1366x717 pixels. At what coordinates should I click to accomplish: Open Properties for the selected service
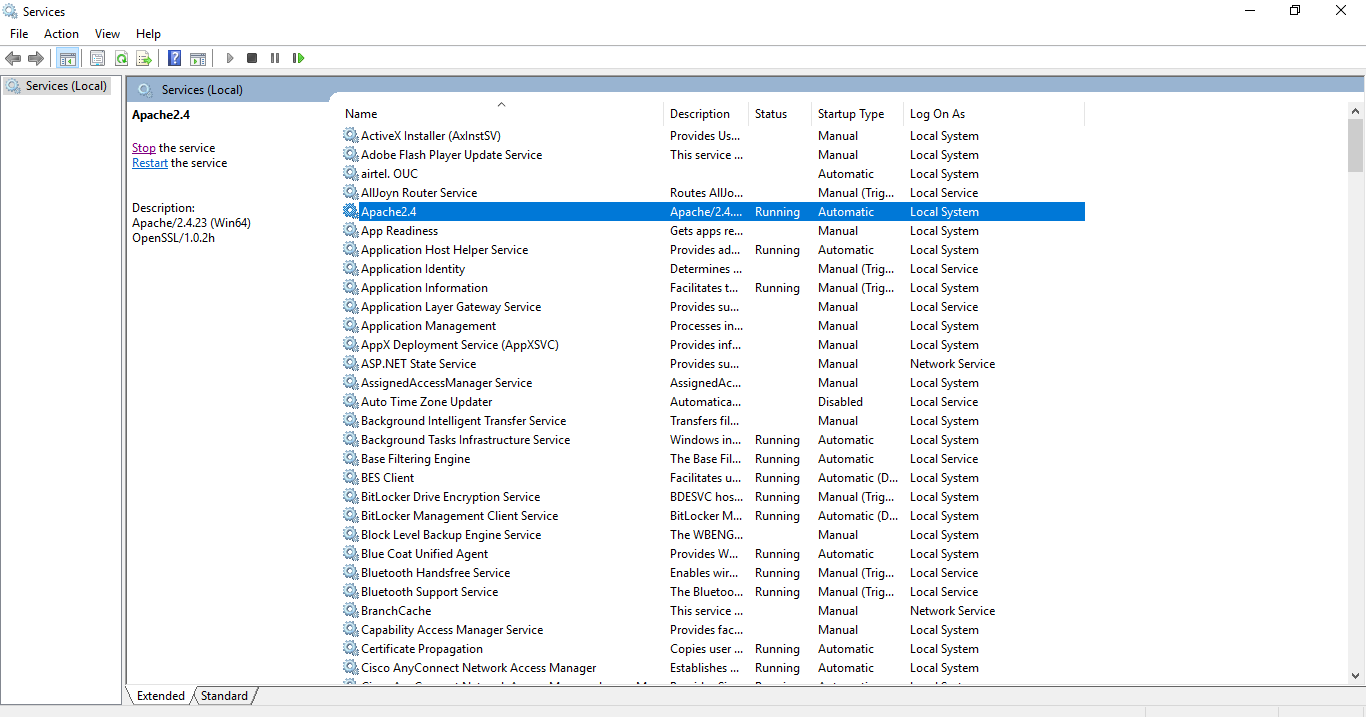click(97, 57)
